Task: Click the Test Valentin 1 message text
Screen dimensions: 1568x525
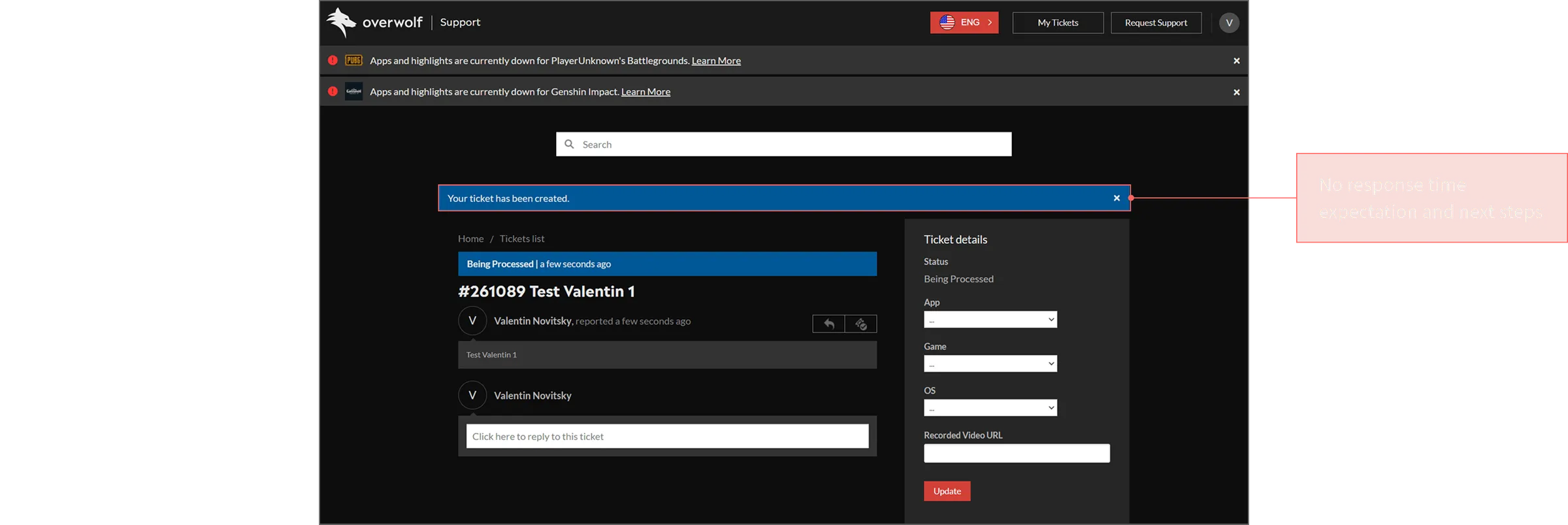Action: click(491, 354)
